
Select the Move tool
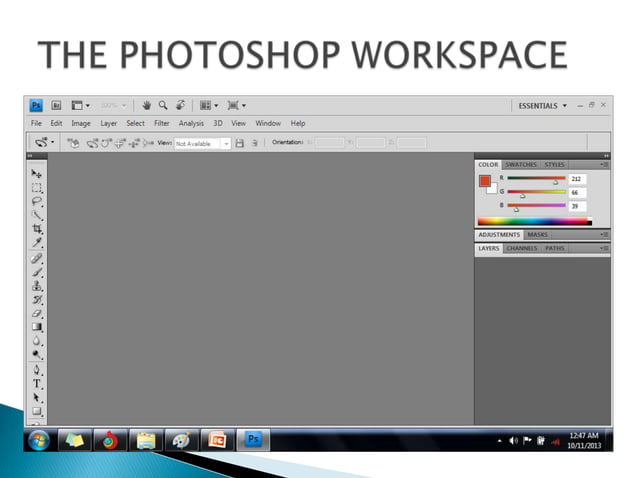(x=37, y=174)
